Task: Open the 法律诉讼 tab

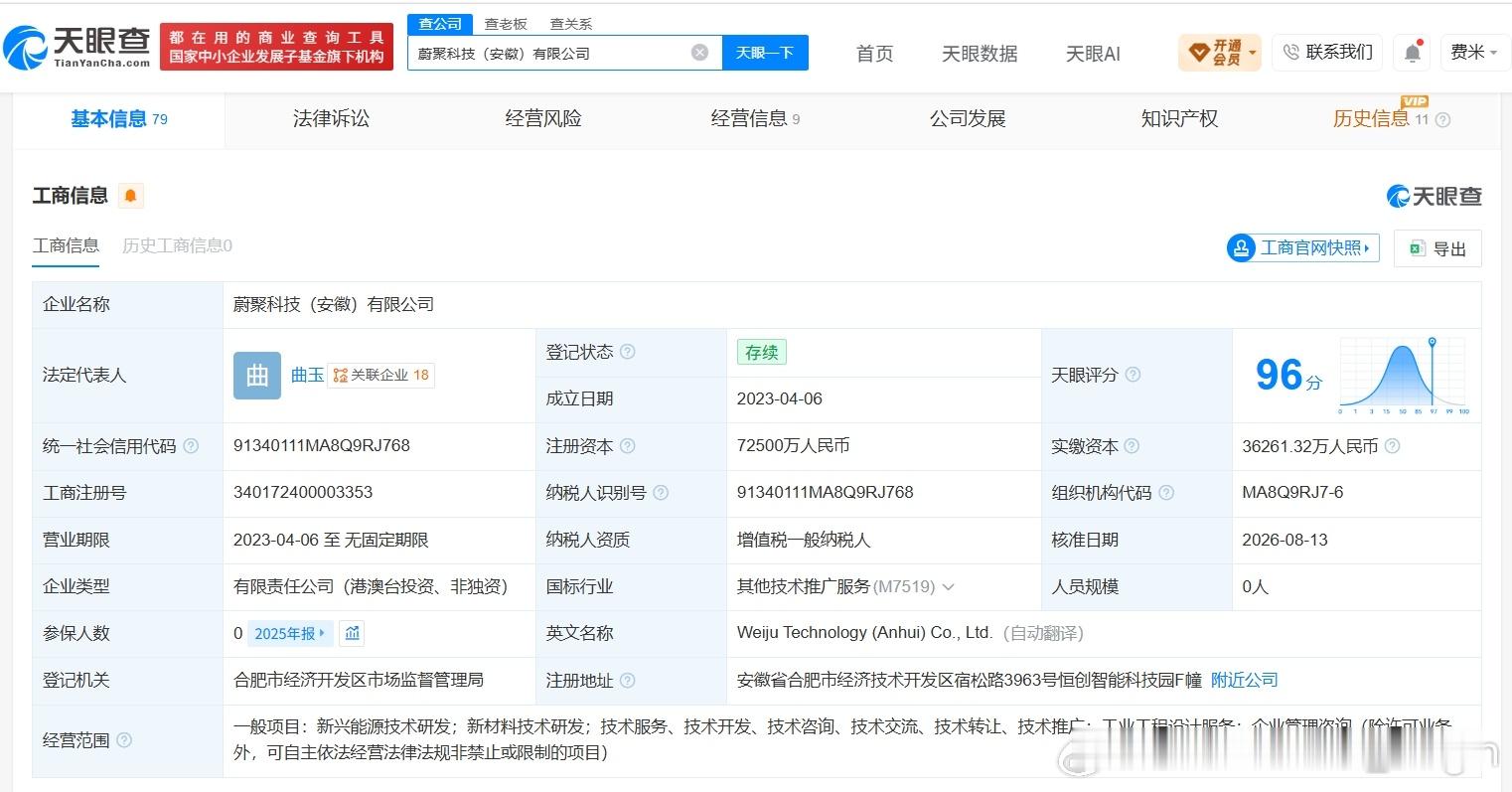Action: tap(331, 119)
